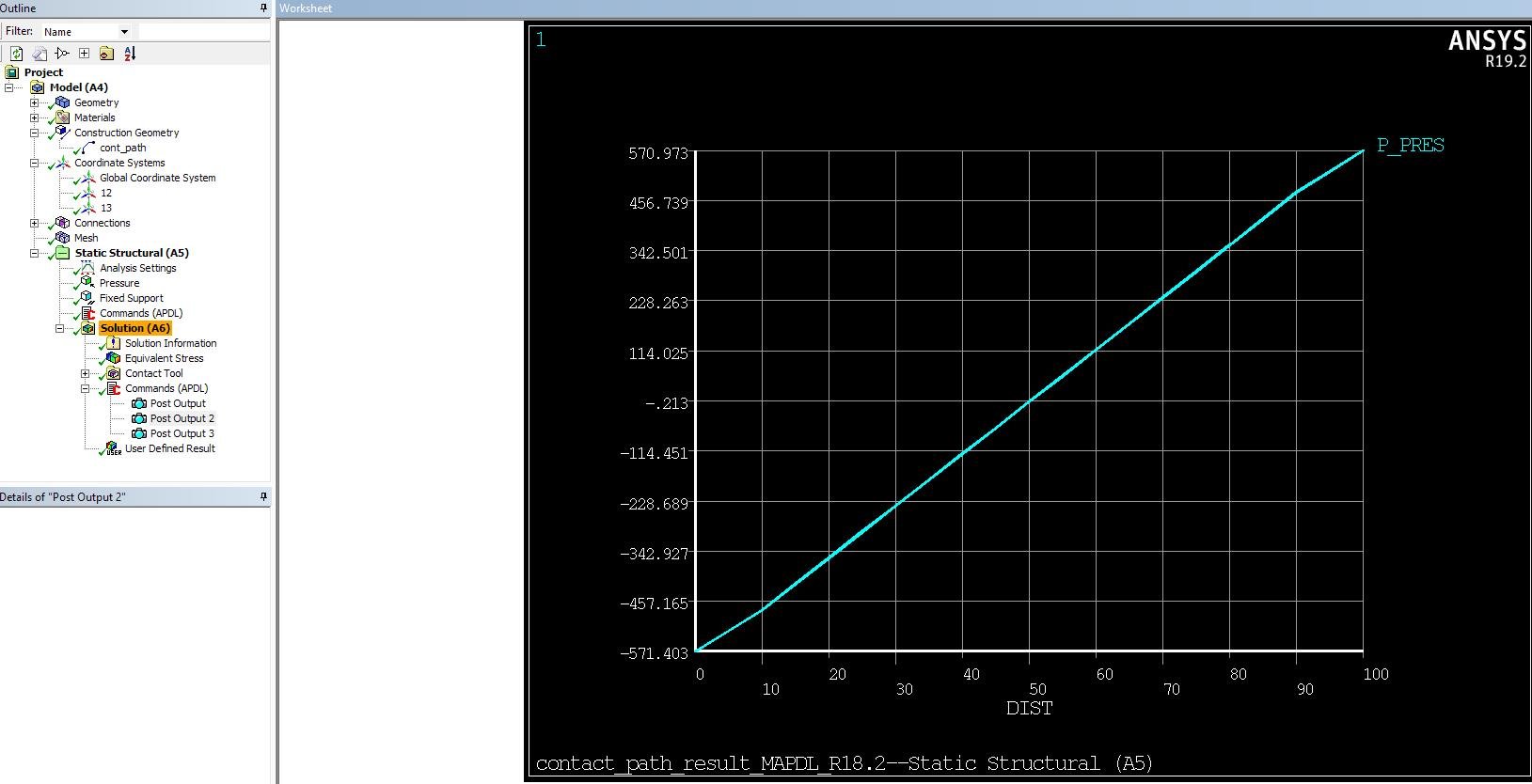Select the Construction Geometry label
1532x784 pixels.
coord(127,133)
